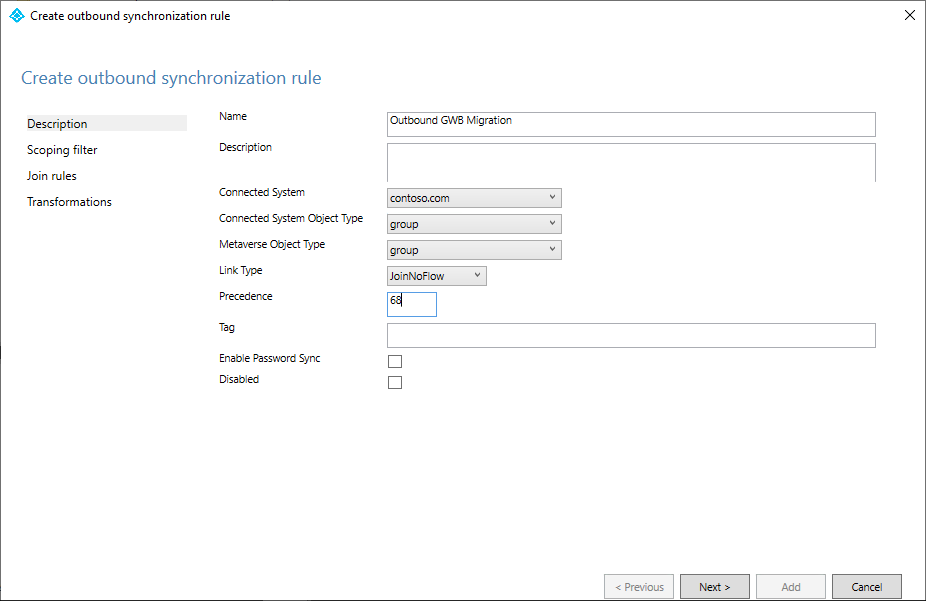Viewport: 926px width, 601px height.
Task: Edit the Name field 'Outbound GWB Migration'
Action: [631, 125]
